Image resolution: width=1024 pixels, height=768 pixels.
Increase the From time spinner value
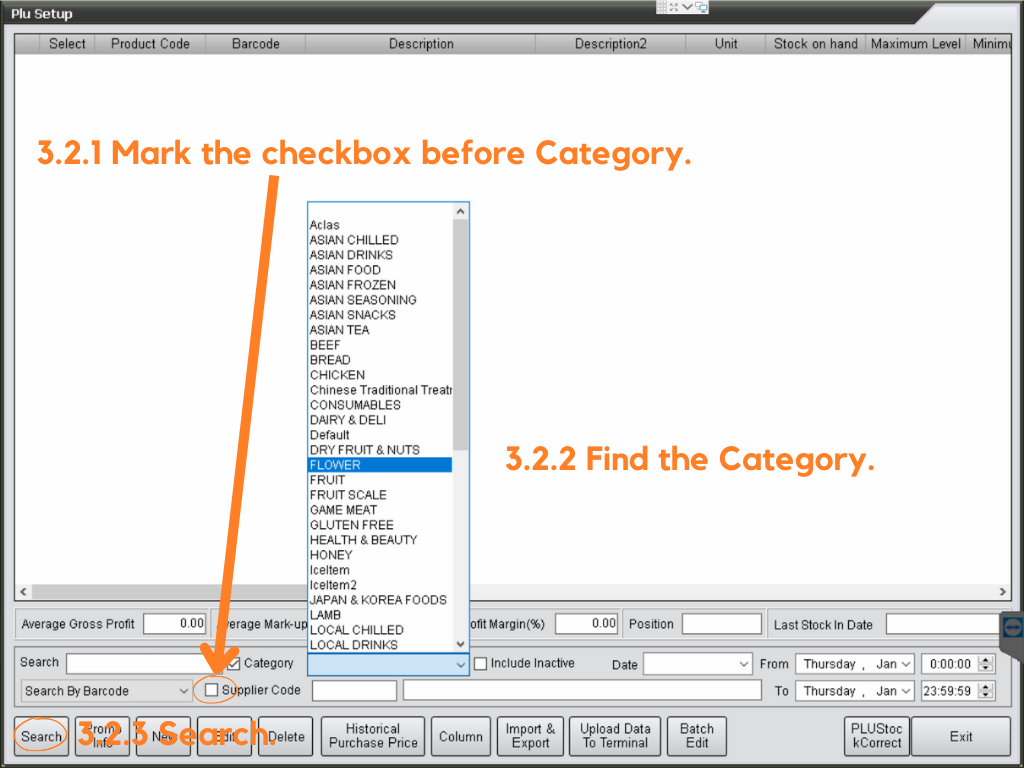(986, 660)
